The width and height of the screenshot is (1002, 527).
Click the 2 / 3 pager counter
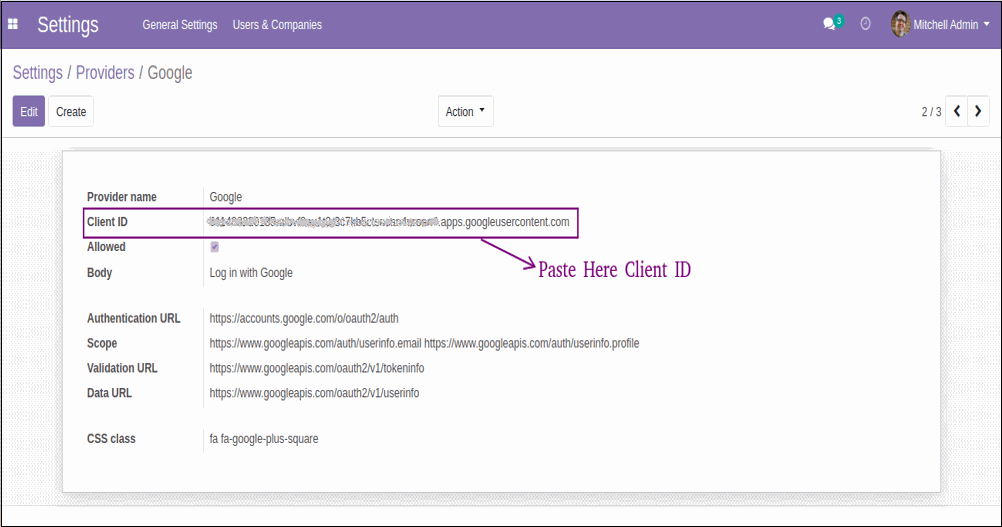[931, 112]
